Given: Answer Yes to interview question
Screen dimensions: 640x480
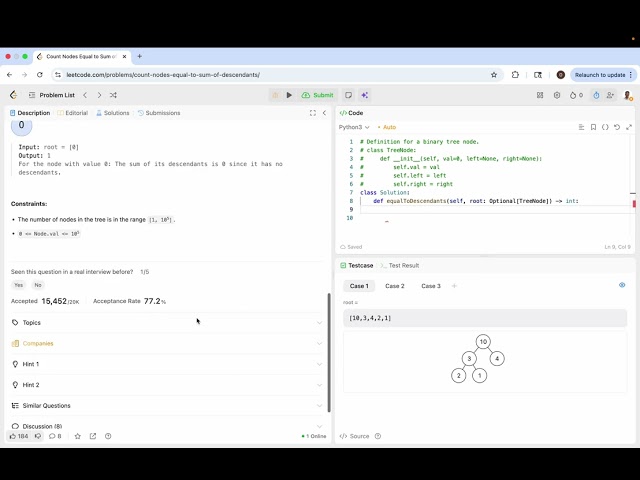Looking at the screenshot, I should pyautogui.click(x=19, y=285).
